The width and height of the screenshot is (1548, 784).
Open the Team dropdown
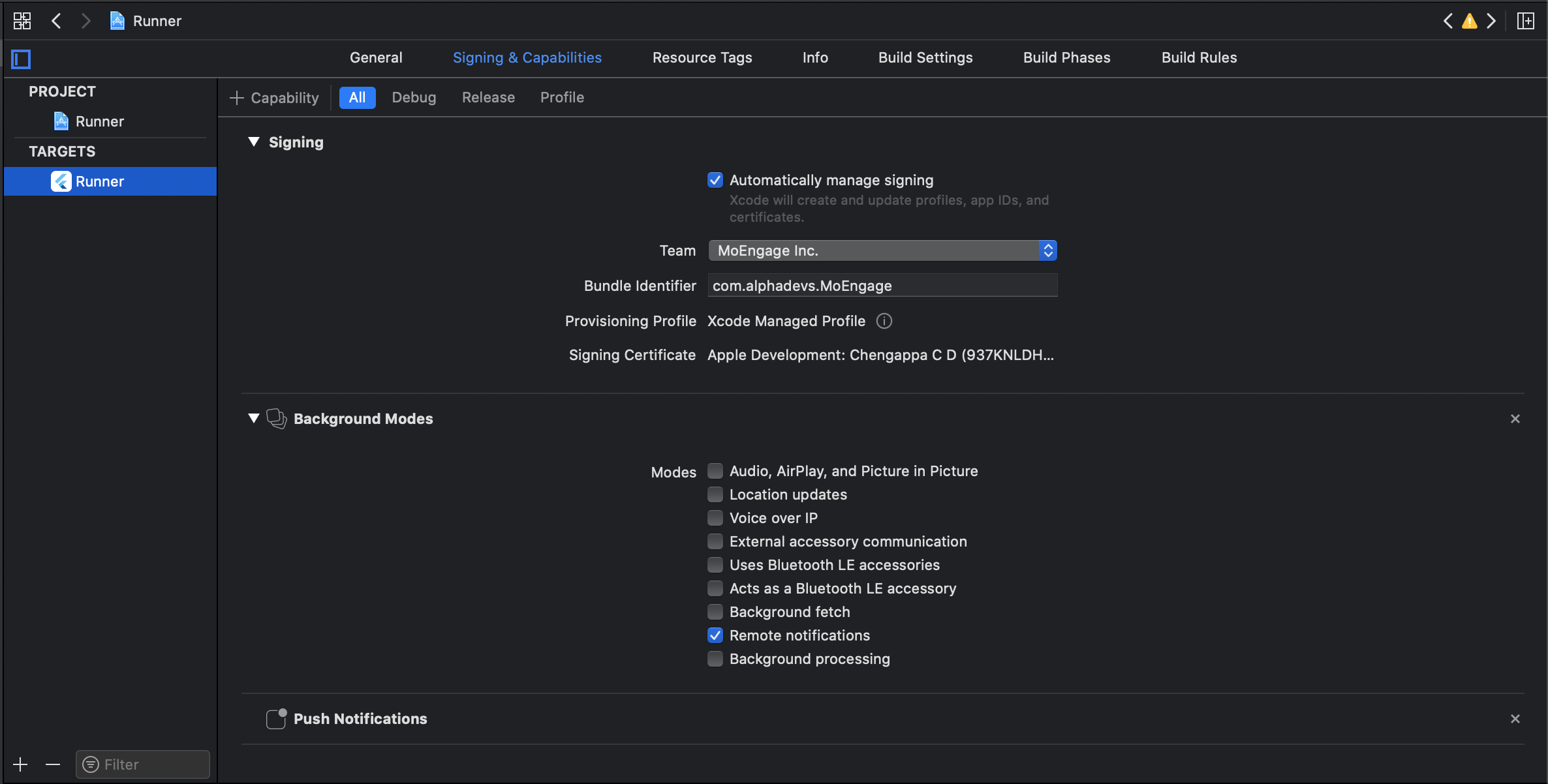[x=882, y=250]
